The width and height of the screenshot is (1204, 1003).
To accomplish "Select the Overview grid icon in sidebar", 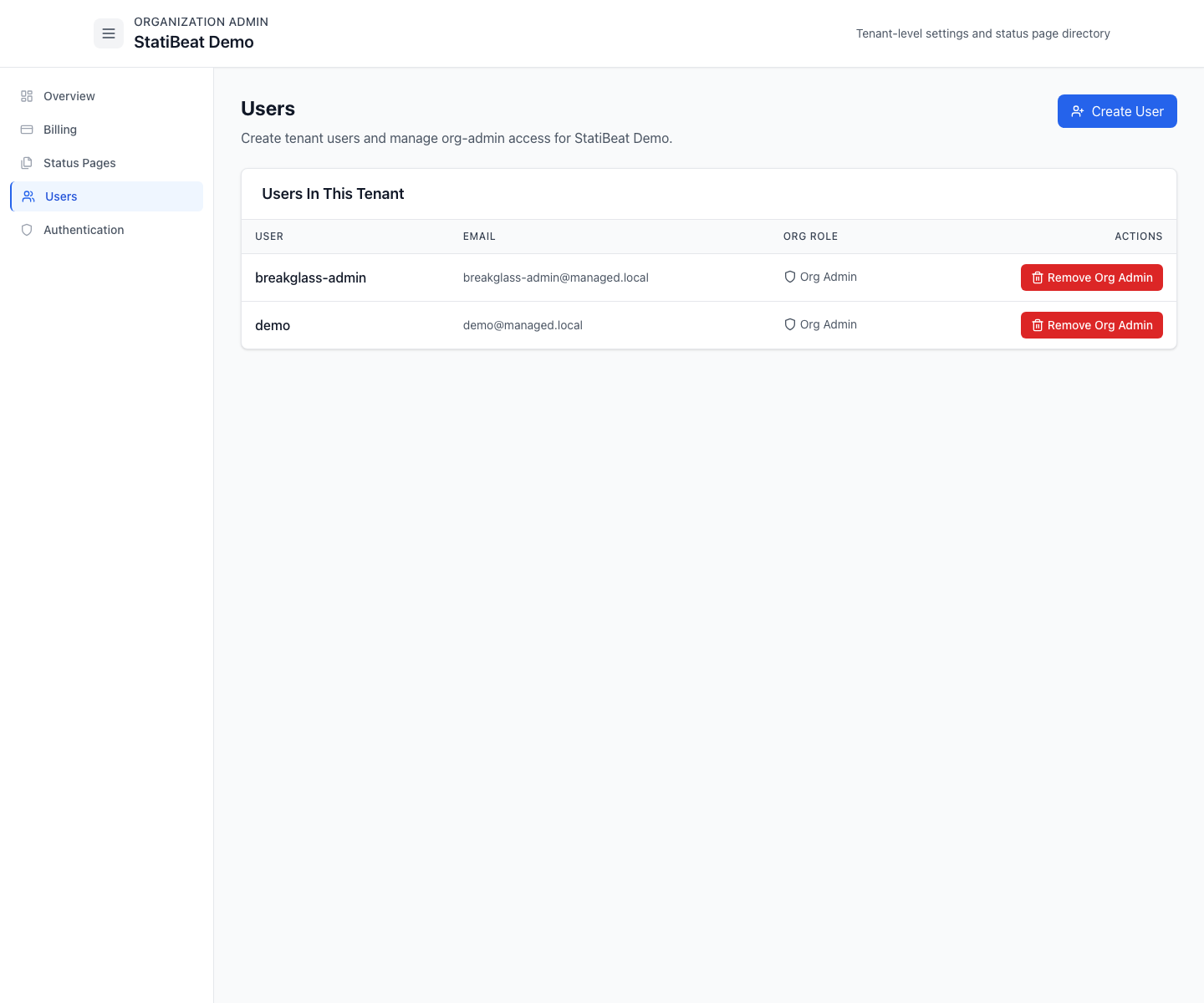I will pyautogui.click(x=26, y=96).
